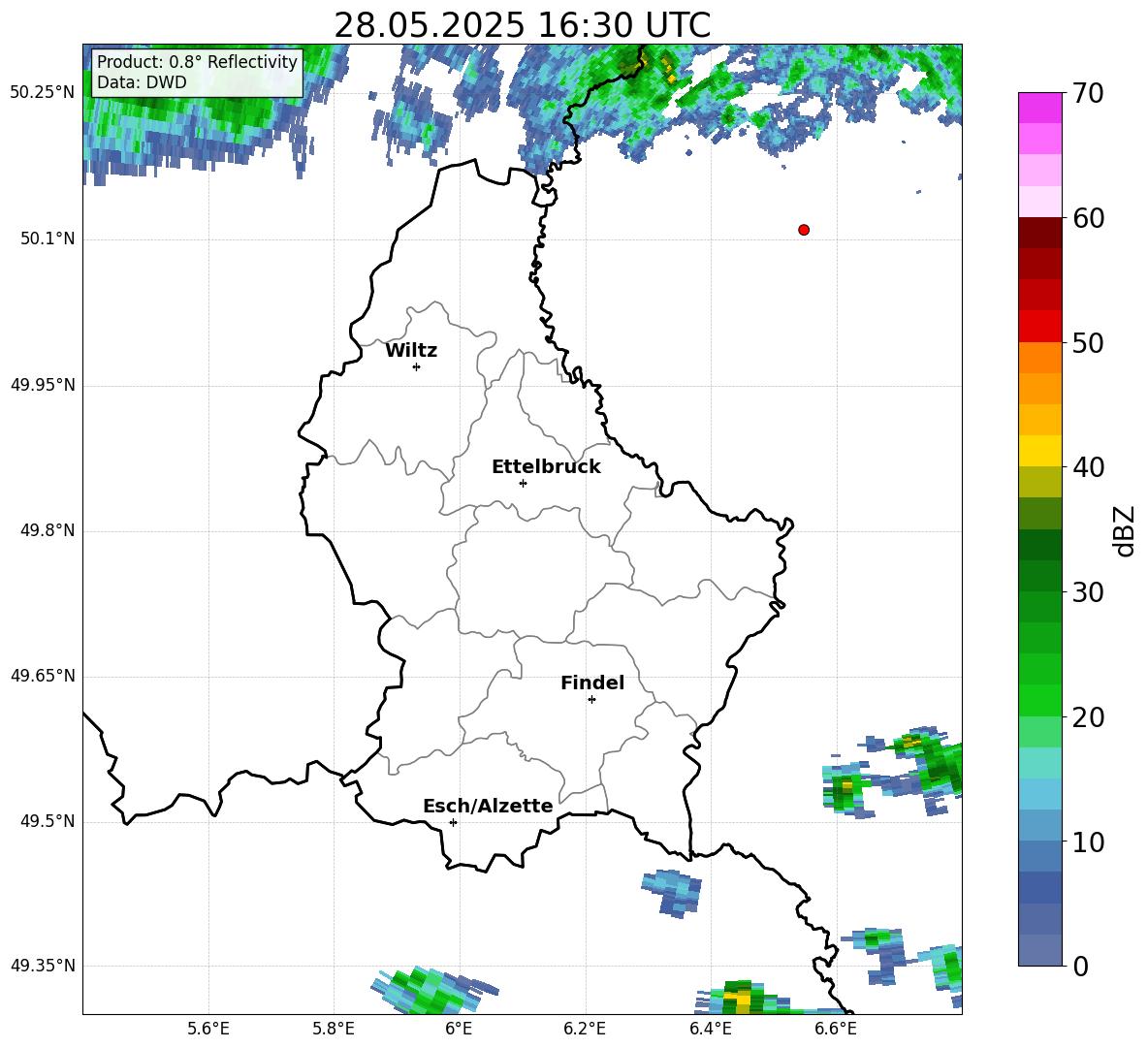Click the 6.4°E longitude label

pyautogui.click(x=710, y=1029)
